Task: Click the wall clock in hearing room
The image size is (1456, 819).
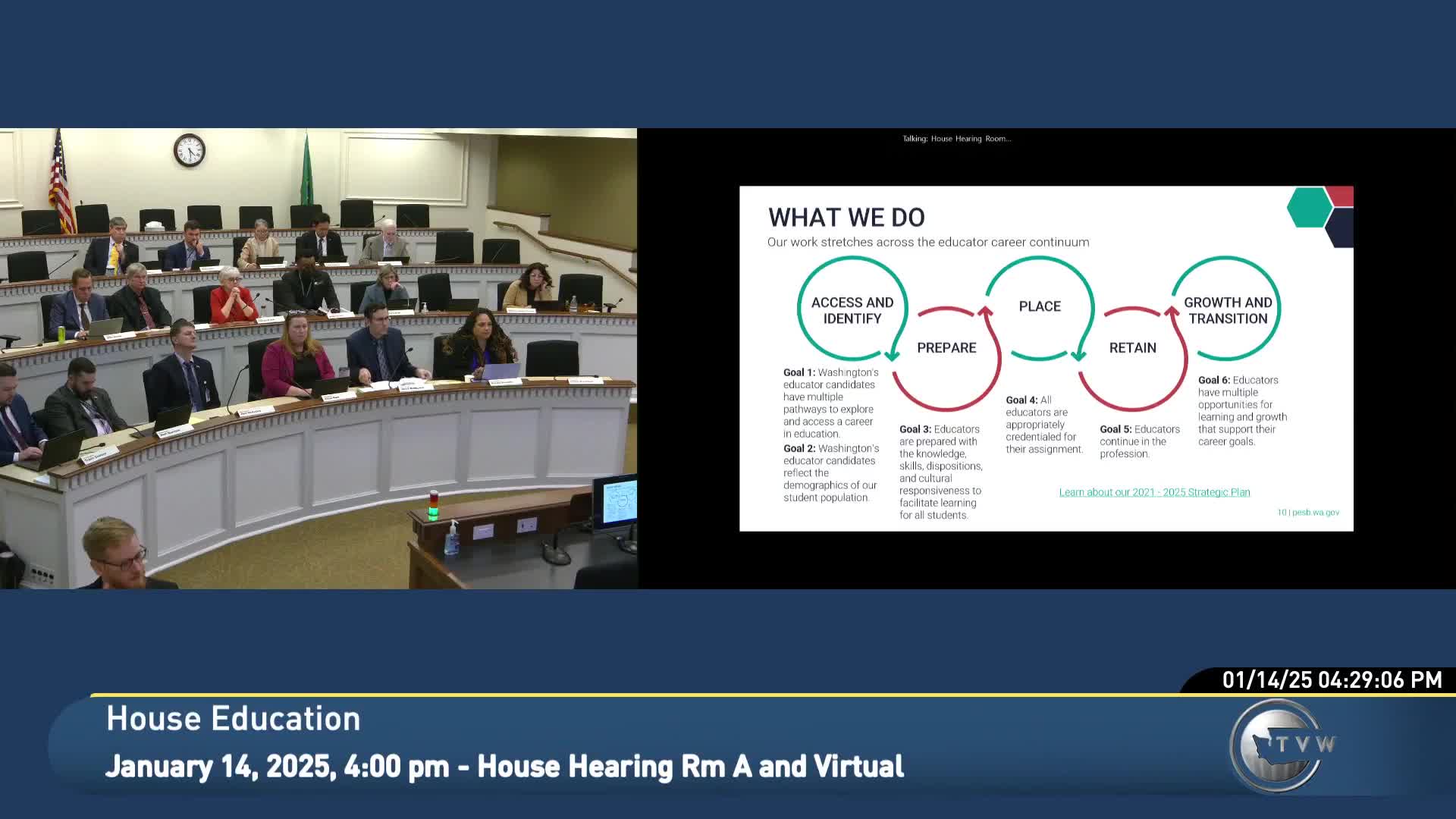Action: [189, 150]
